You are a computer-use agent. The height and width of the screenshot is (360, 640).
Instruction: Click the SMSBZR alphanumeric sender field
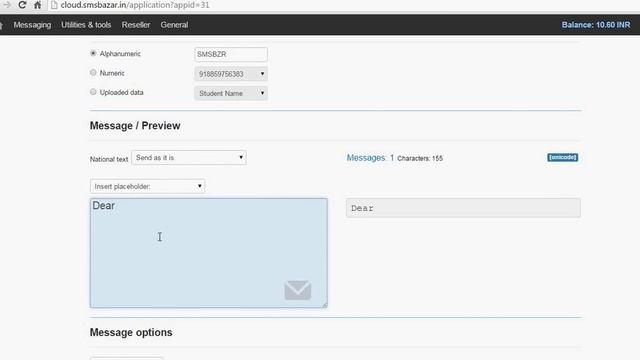[x=231, y=54]
